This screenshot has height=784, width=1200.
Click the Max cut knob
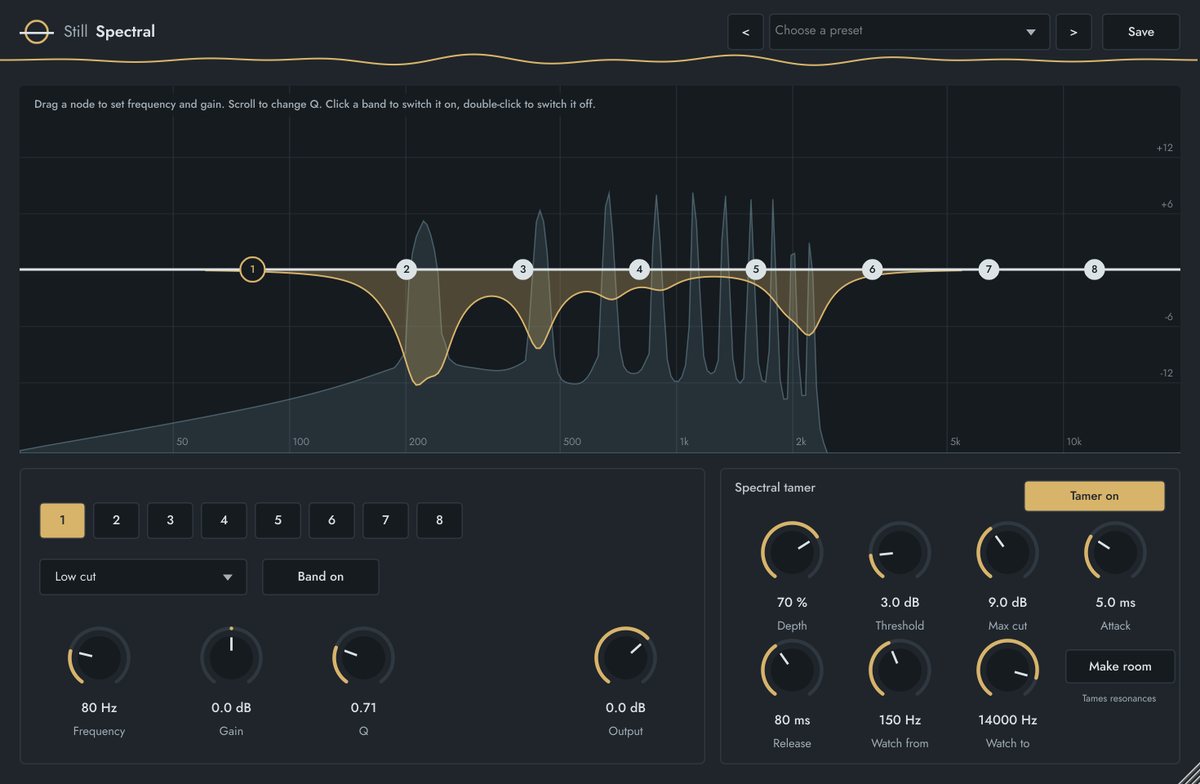(x=1007, y=552)
